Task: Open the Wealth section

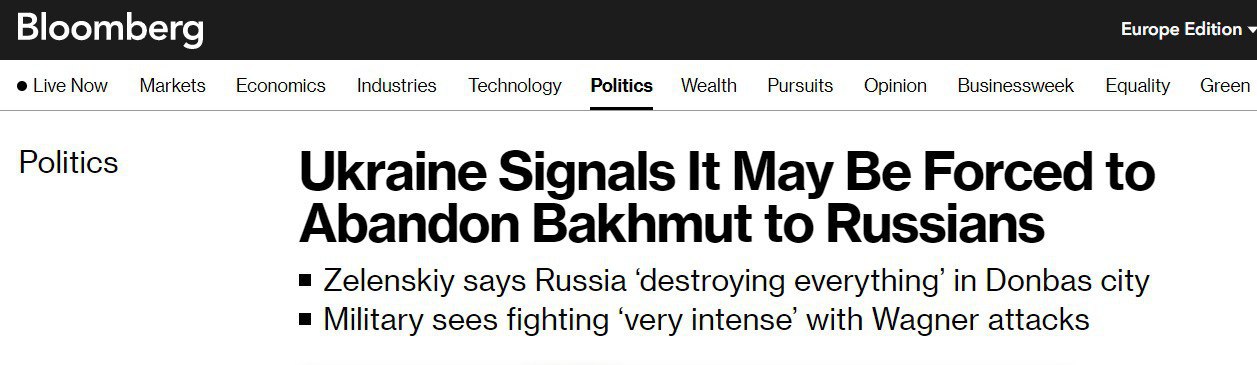Action: click(x=709, y=86)
